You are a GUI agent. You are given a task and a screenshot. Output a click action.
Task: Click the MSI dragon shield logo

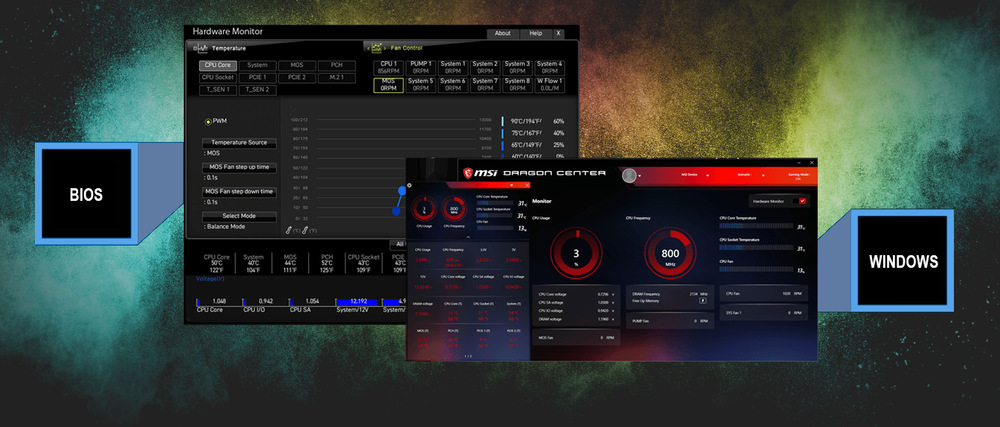pyautogui.click(x=468, y=173)
